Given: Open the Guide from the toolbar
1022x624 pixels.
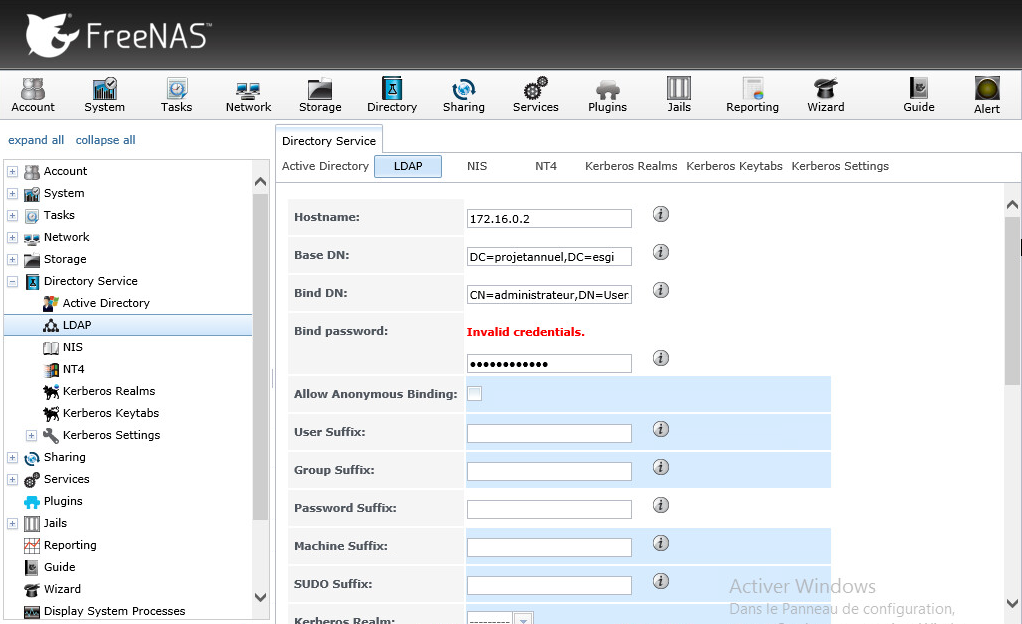Looking at the screenshot, I should [x=919, y=95].
